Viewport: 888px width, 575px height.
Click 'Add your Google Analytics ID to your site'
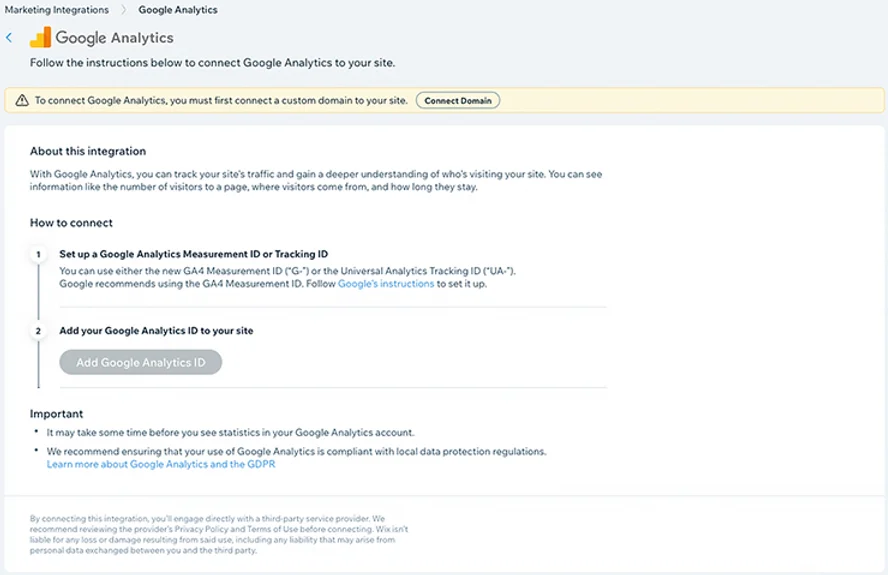pyautogui.click(x=156, y=330)
